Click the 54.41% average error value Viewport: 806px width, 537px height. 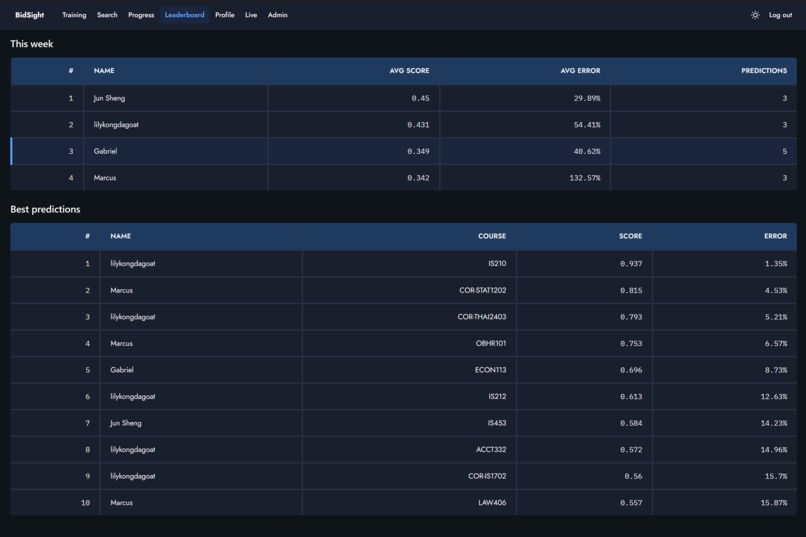[587, 125]
